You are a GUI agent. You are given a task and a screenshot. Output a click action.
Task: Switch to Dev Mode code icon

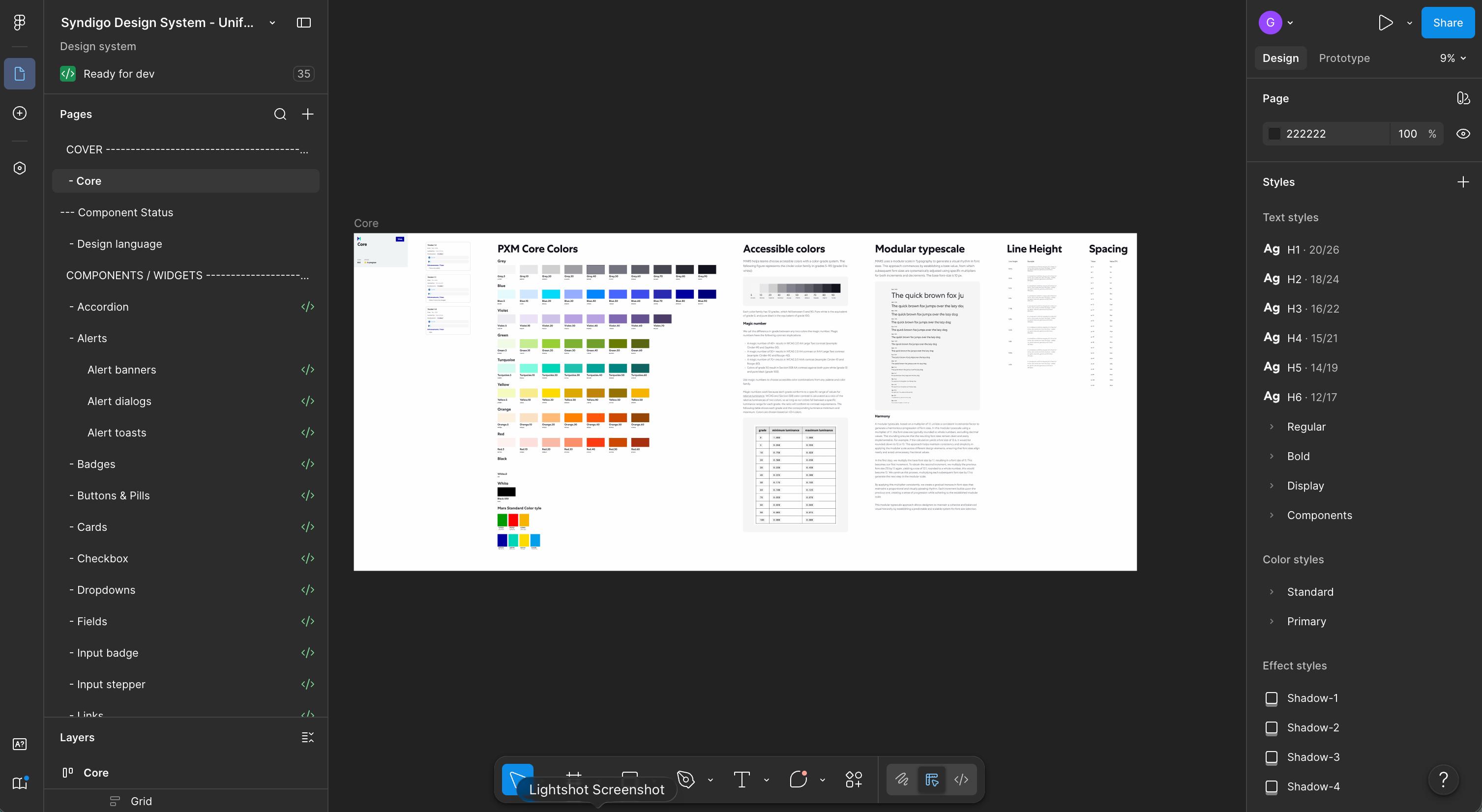(x=961, y=779)
